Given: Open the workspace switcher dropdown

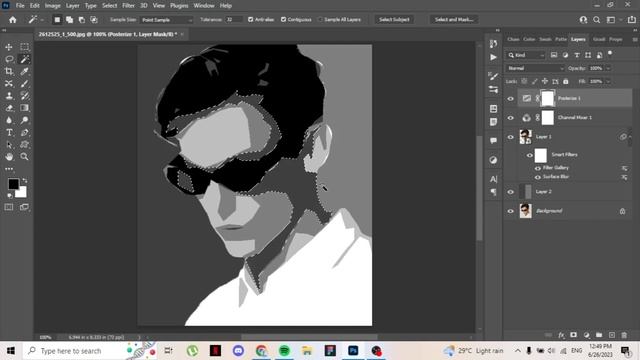Looking at the screenshot, I should [613, 20].
